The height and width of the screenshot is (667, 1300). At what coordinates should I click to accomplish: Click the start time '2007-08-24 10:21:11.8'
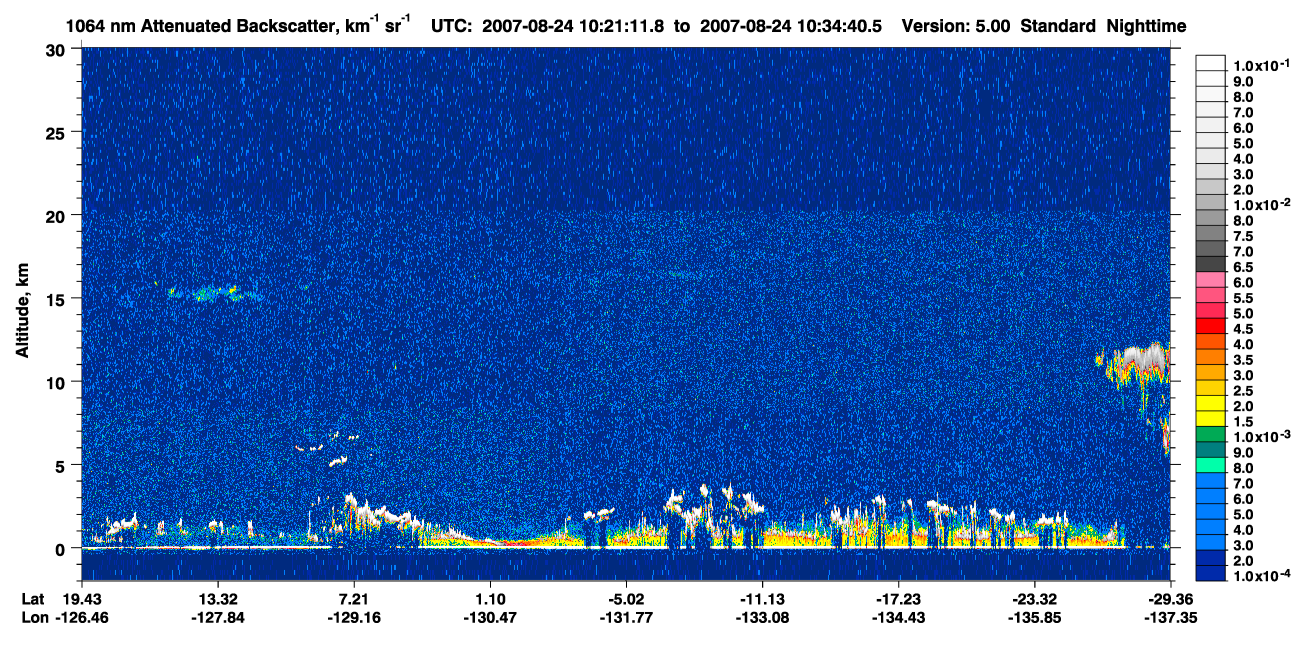pos(575,25)
